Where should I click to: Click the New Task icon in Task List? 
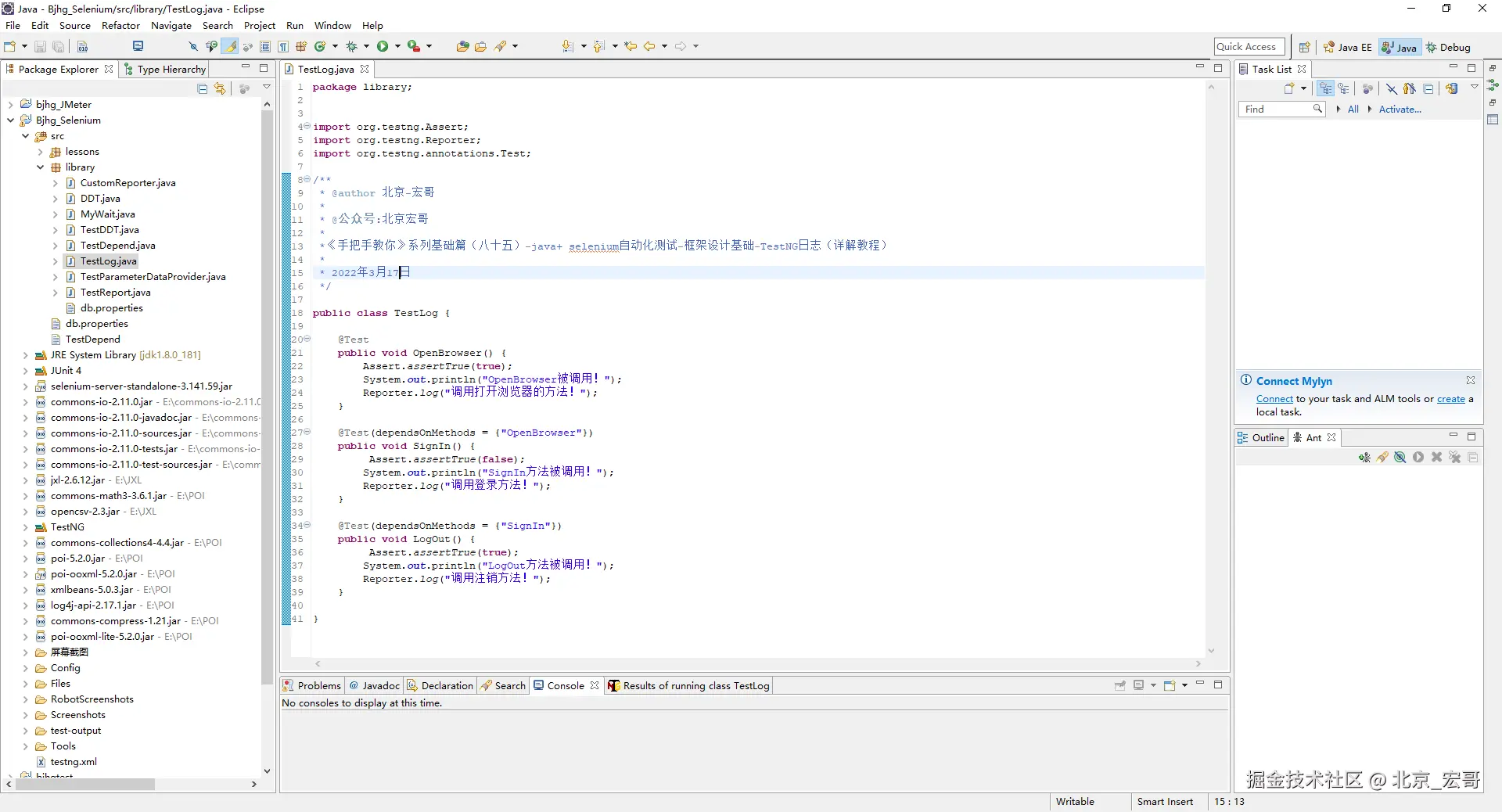(x=1289, y=88)
